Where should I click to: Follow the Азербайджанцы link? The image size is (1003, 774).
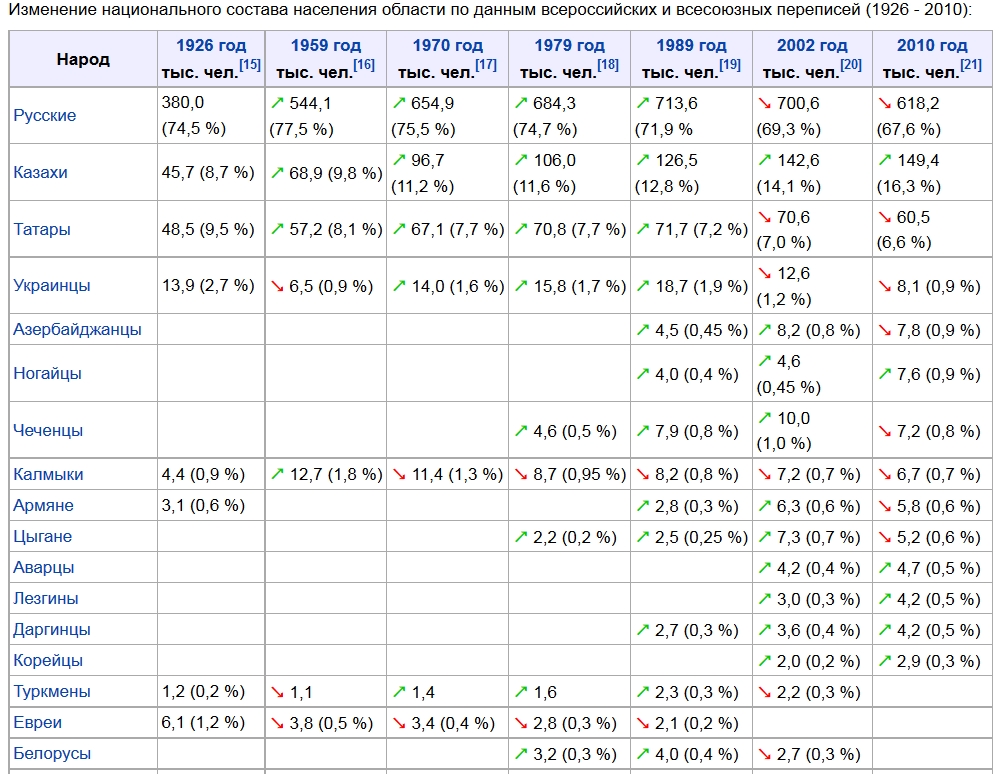click(78, 330)
